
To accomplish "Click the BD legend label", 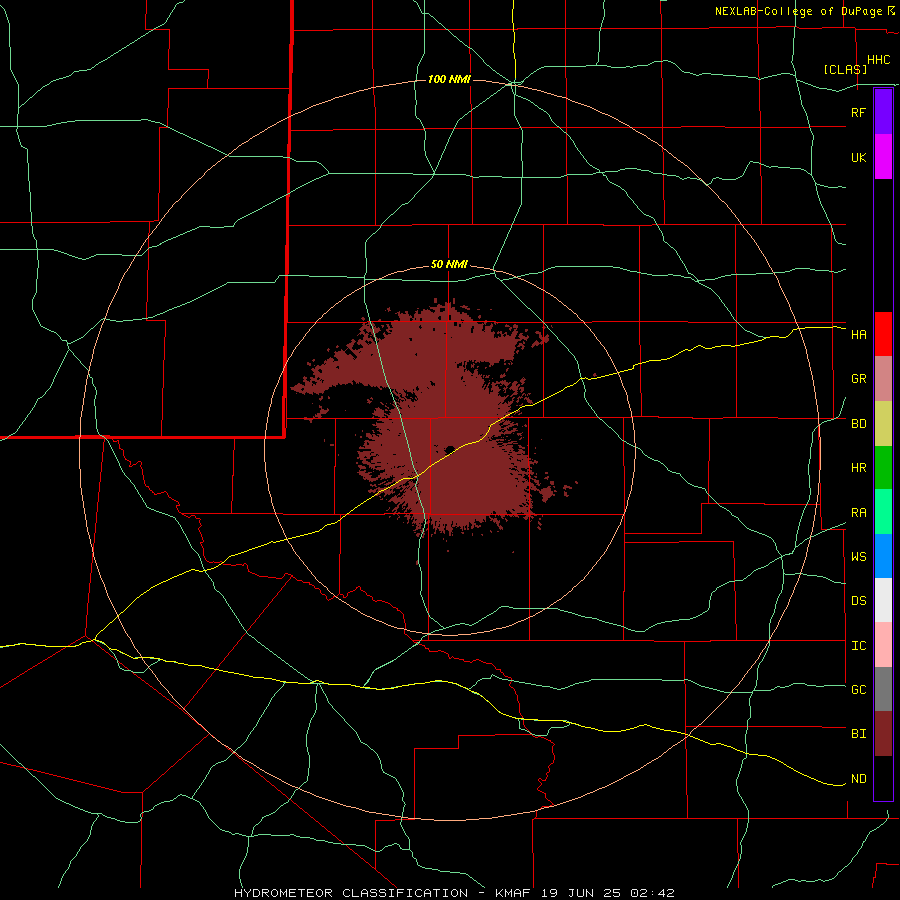I will tap(859, 424).
